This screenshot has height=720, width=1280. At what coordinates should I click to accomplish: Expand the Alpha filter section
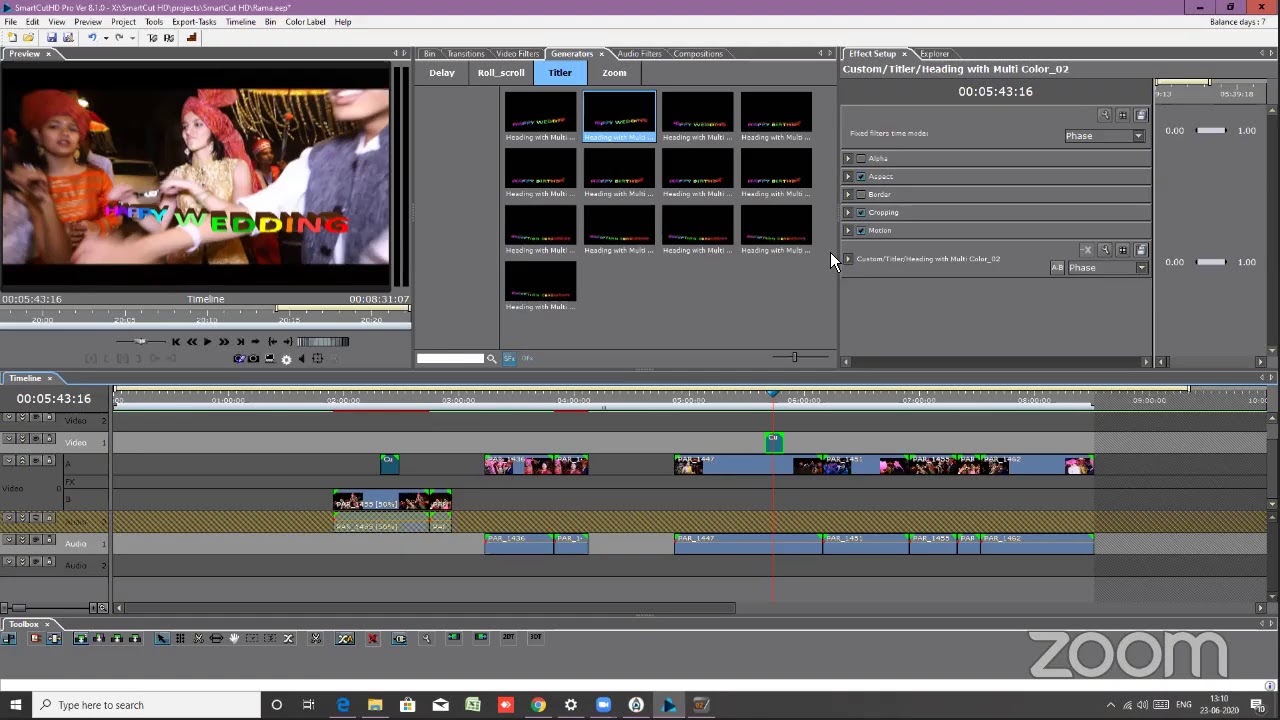(848, 159)
